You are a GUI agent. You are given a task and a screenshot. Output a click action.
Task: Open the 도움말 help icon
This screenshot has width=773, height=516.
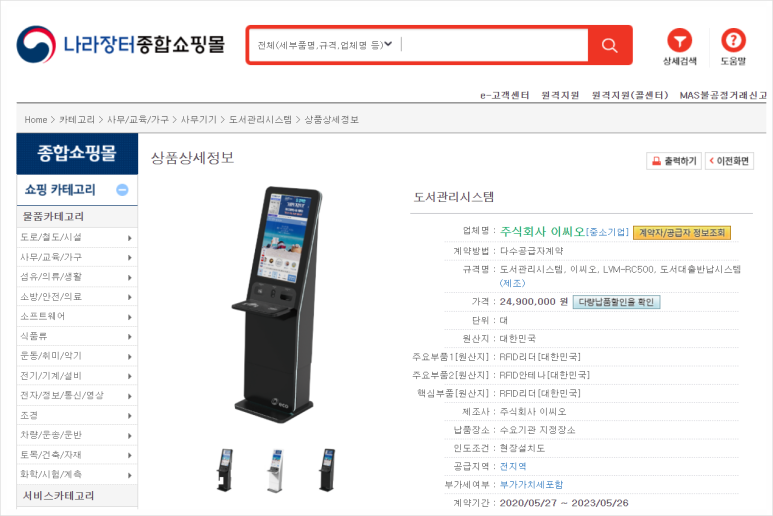click(733, 47)
